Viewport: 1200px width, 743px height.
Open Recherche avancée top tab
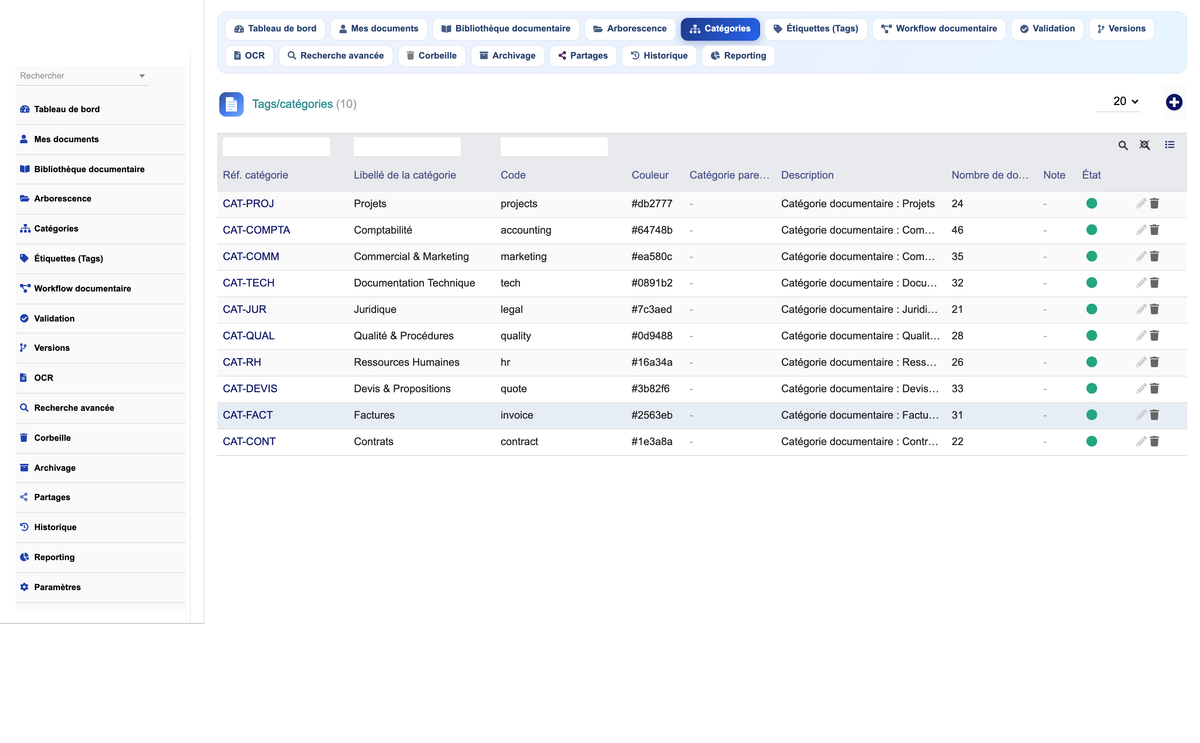336,56
